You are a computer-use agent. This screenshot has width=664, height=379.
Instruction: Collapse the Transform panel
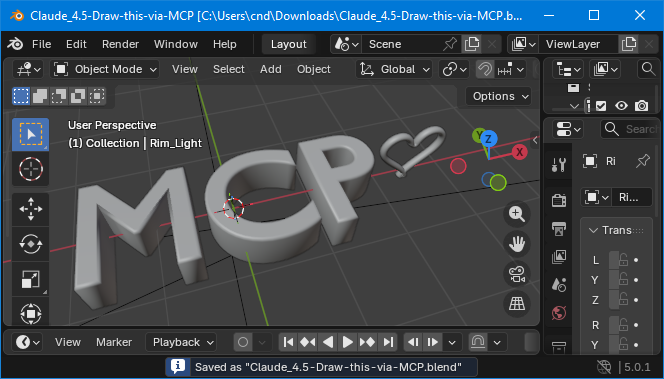click(594, 230)
